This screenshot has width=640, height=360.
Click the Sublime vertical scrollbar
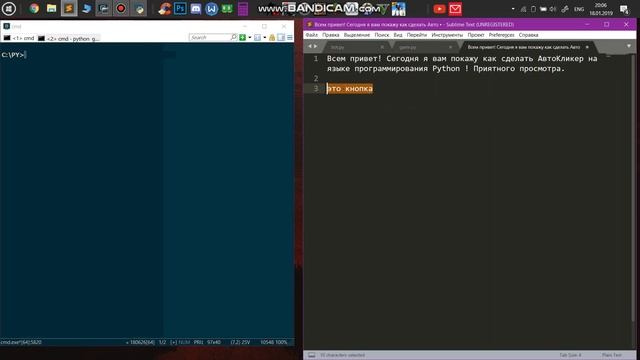tap(633, 188)
